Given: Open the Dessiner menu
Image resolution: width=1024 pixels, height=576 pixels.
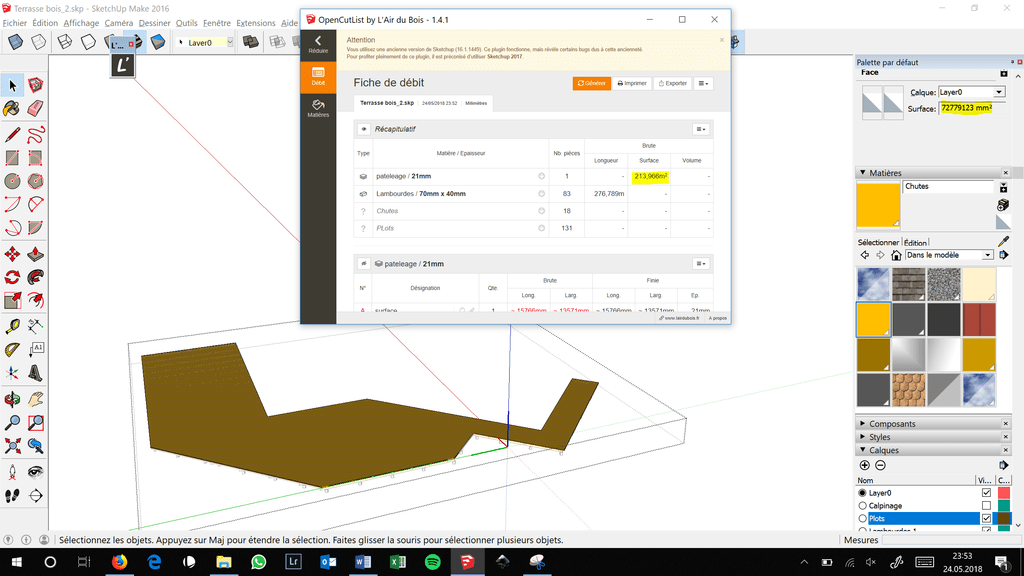Looking at the screenshot, I should (154, 23).
